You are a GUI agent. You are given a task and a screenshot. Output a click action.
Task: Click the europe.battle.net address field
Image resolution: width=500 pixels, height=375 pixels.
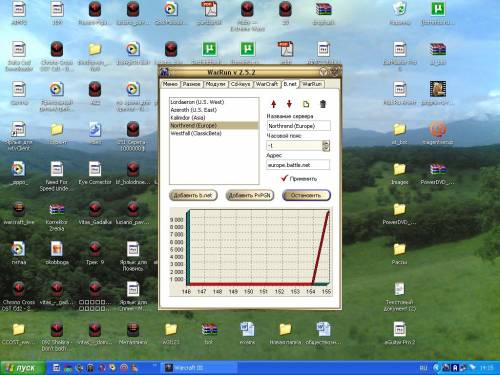point(298,165)
